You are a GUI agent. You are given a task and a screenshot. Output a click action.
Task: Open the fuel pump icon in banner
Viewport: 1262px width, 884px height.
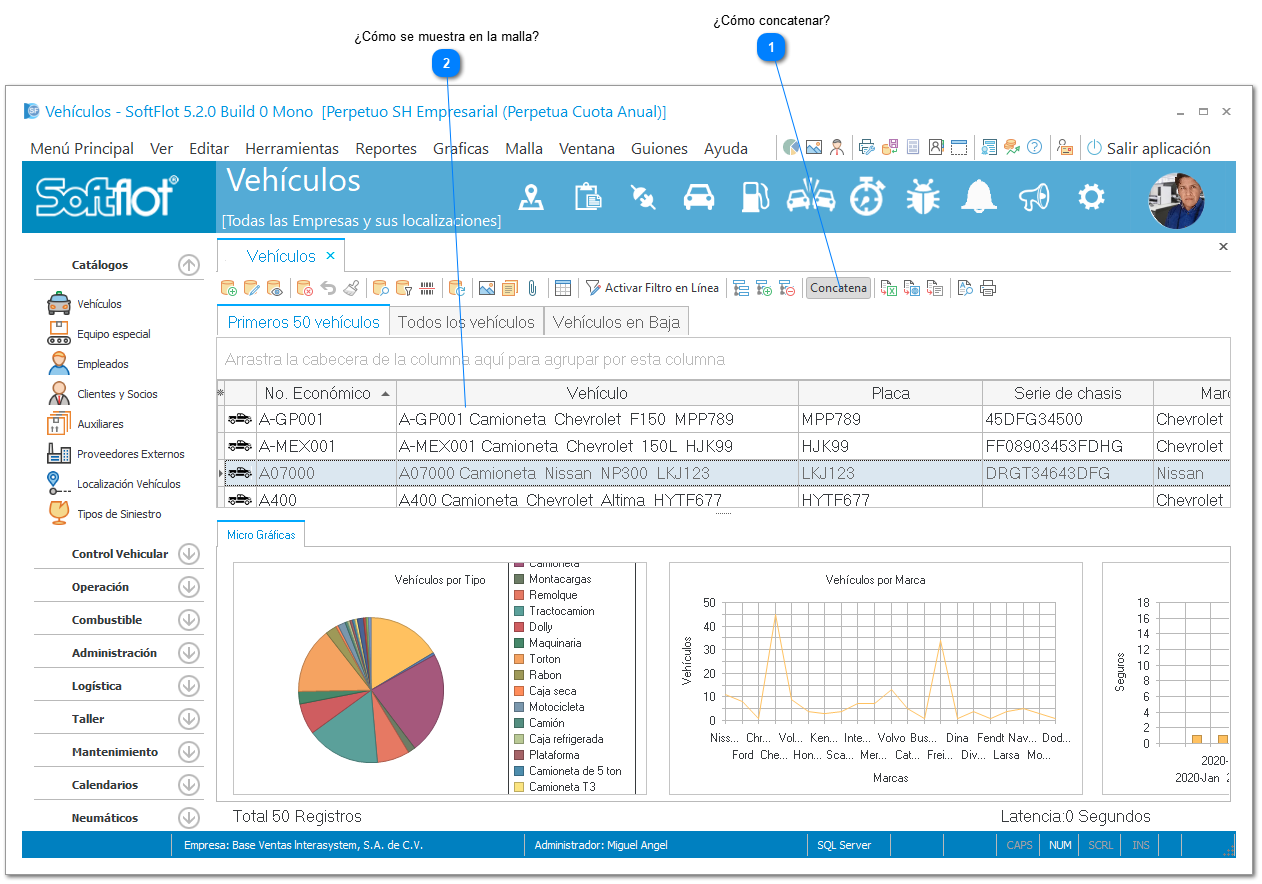[x=755, y=197]
